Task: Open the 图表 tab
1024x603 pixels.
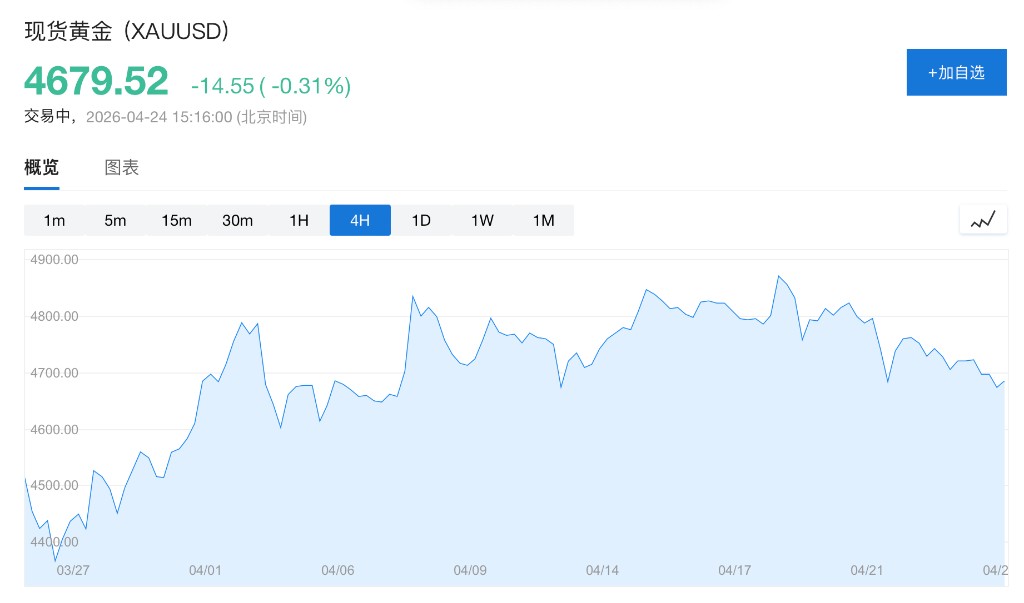Action: pyautogui.click(x=122, y=168)
